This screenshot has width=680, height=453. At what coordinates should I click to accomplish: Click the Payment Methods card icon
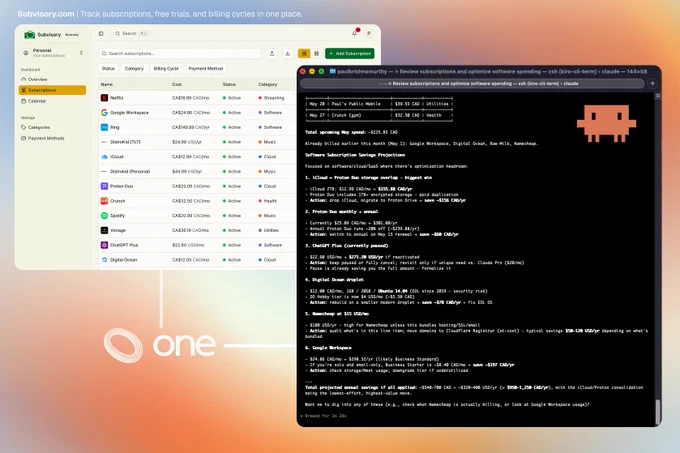click(23, 138)
